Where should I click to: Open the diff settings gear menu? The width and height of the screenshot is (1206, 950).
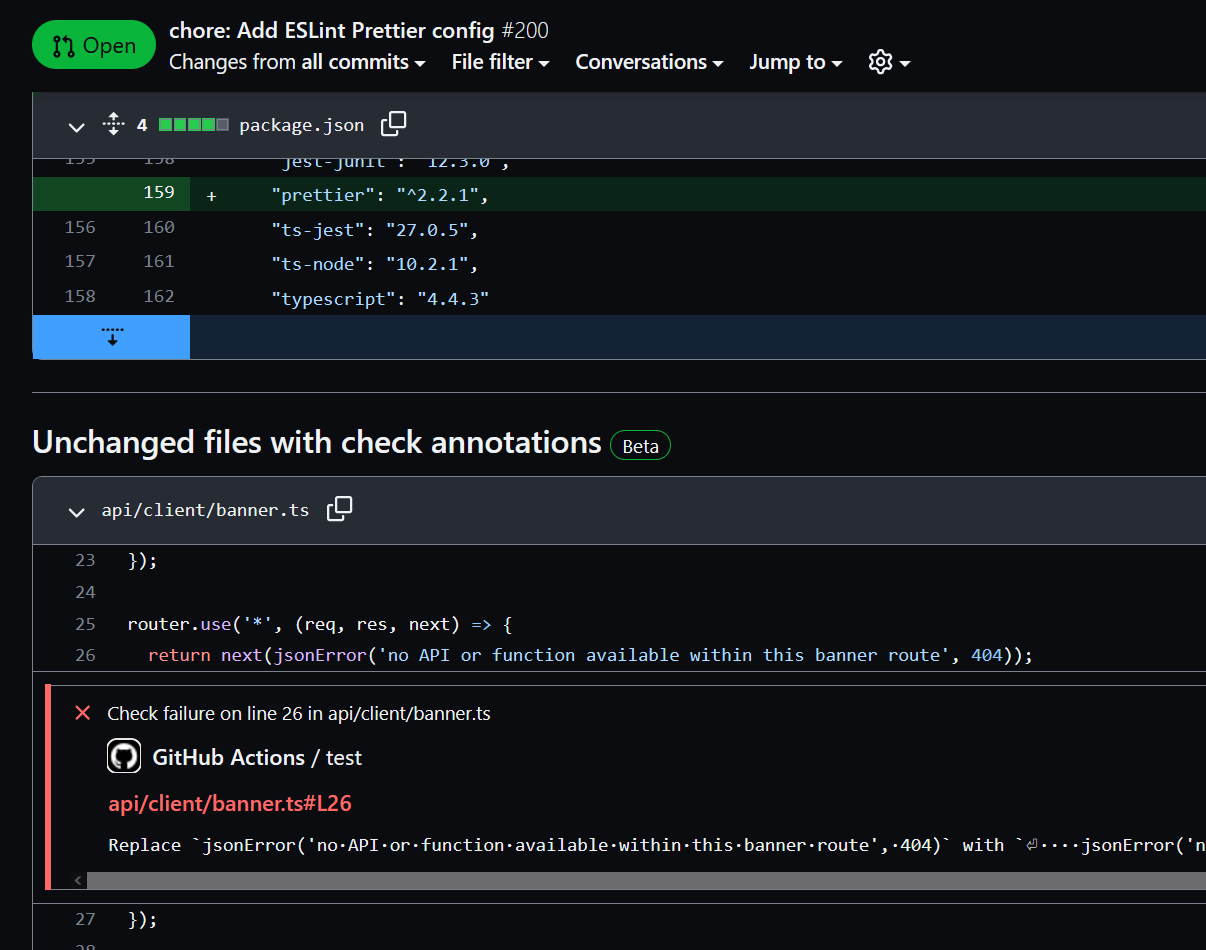889,62
